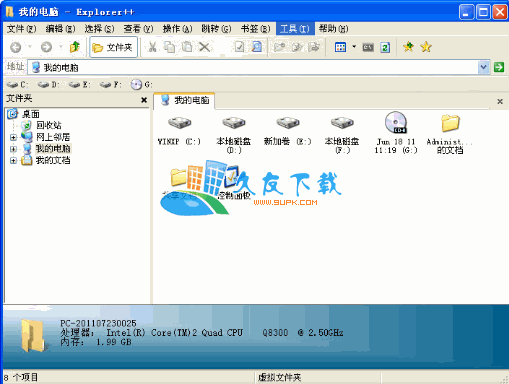Open the 查看 (V) menu
The image size is (509, 384).
[138, 29]
